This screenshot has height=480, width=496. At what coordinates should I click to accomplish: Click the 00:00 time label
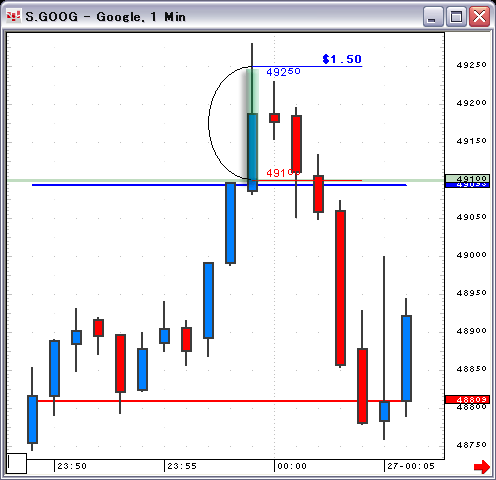click(292, 466)
